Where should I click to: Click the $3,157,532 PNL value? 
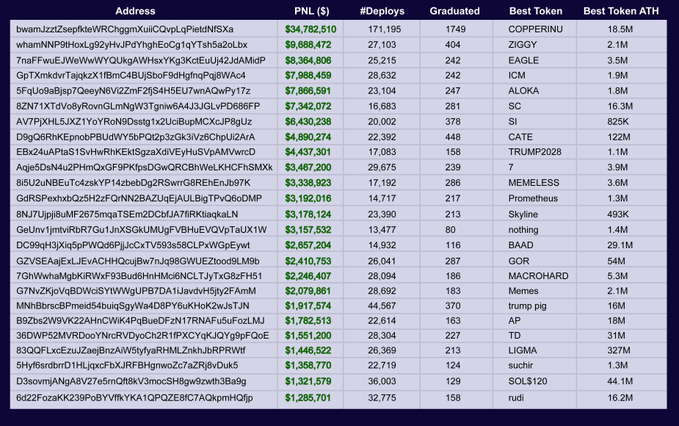pos(308,230)
